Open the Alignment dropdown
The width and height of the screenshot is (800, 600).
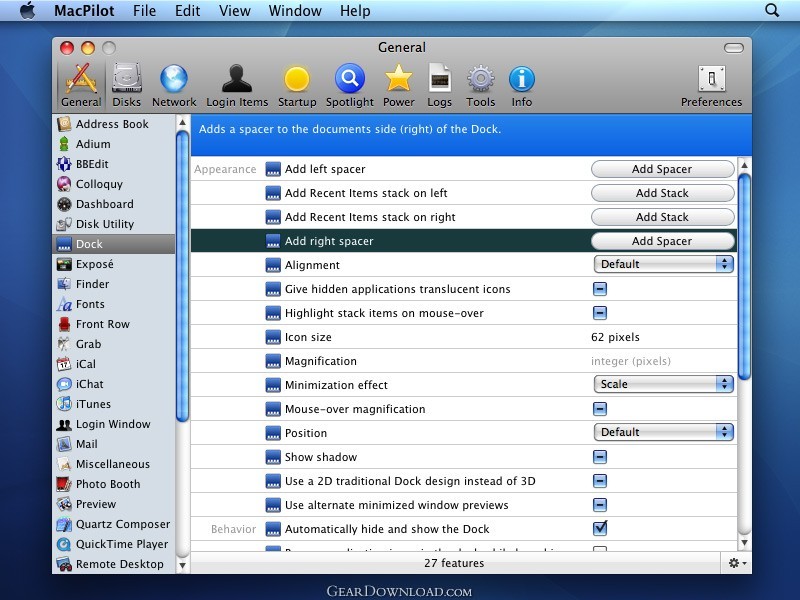[x=663, y=265]
